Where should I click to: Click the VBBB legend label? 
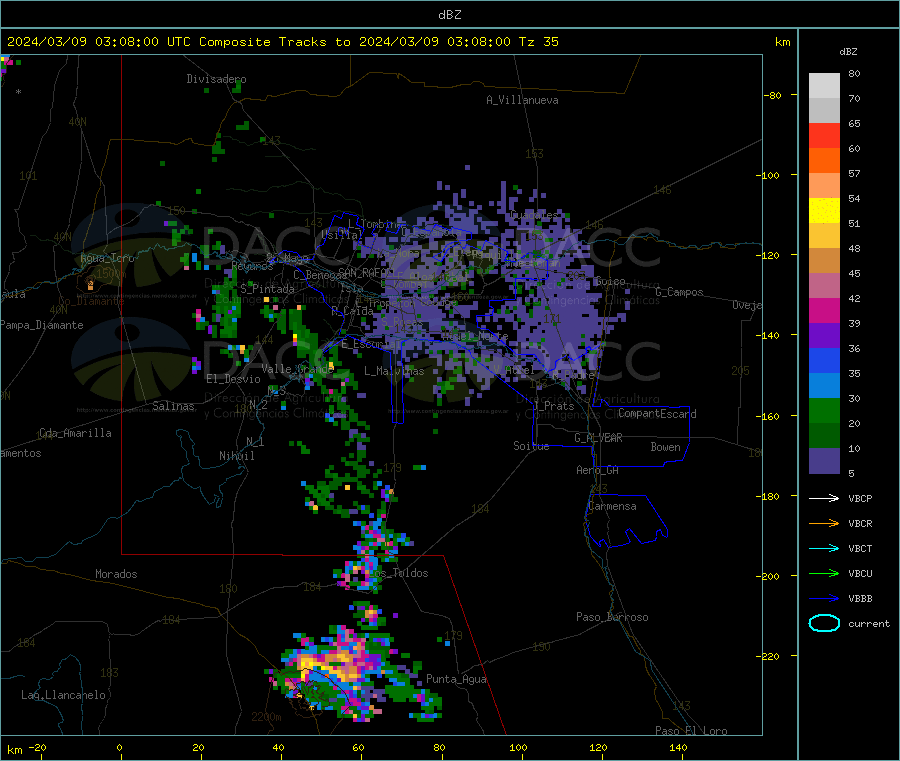coord(860,599)
